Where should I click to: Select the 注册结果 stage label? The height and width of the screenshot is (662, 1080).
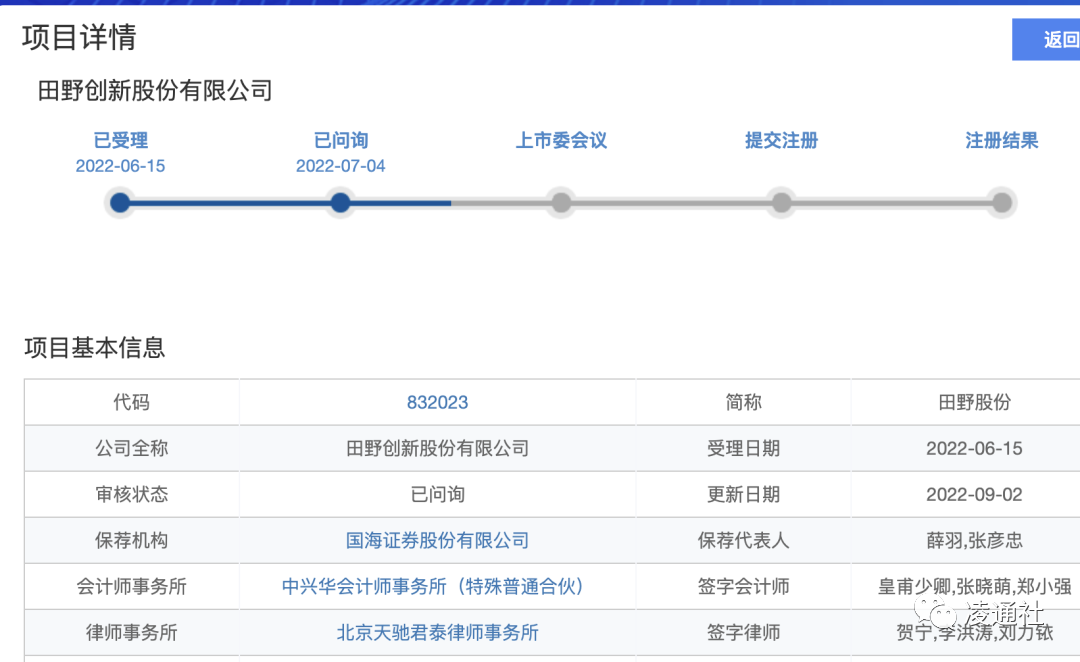click(x=1002, y=141)
